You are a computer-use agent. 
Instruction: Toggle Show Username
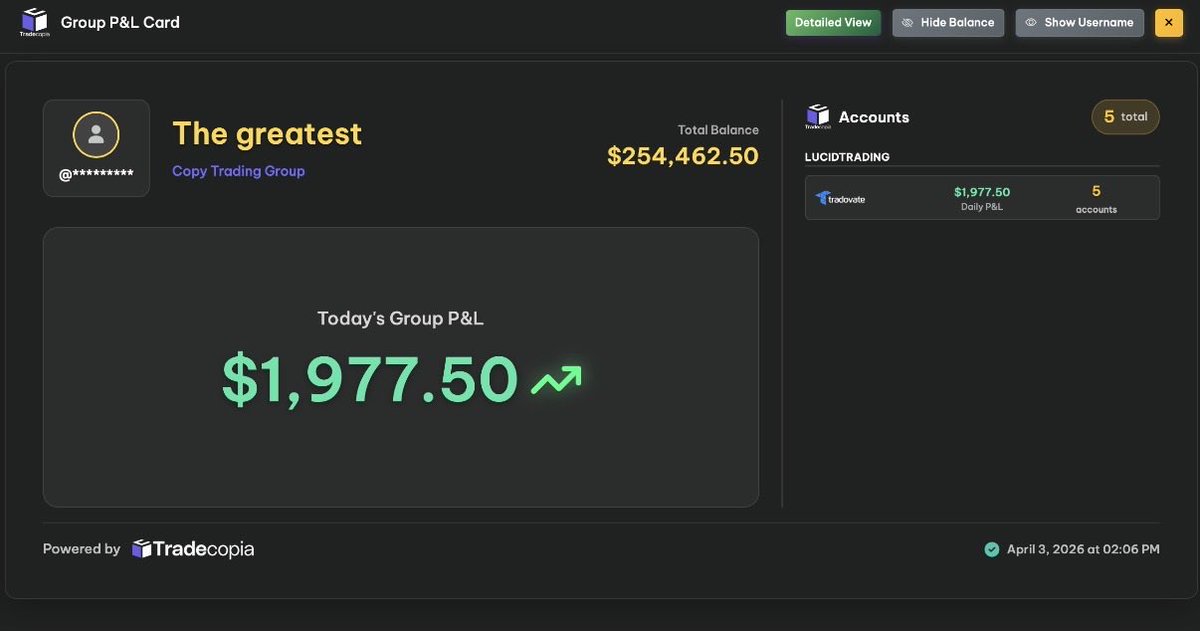pos(1080,23)
